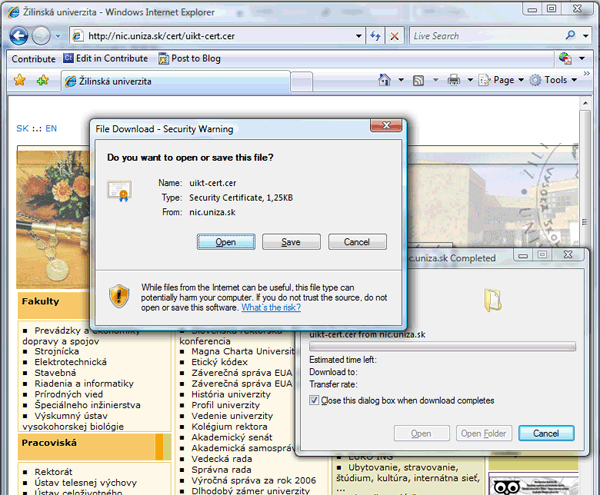Open the search provider dropdown arrow
Viewport: 600px width, 495px height.
585,36
